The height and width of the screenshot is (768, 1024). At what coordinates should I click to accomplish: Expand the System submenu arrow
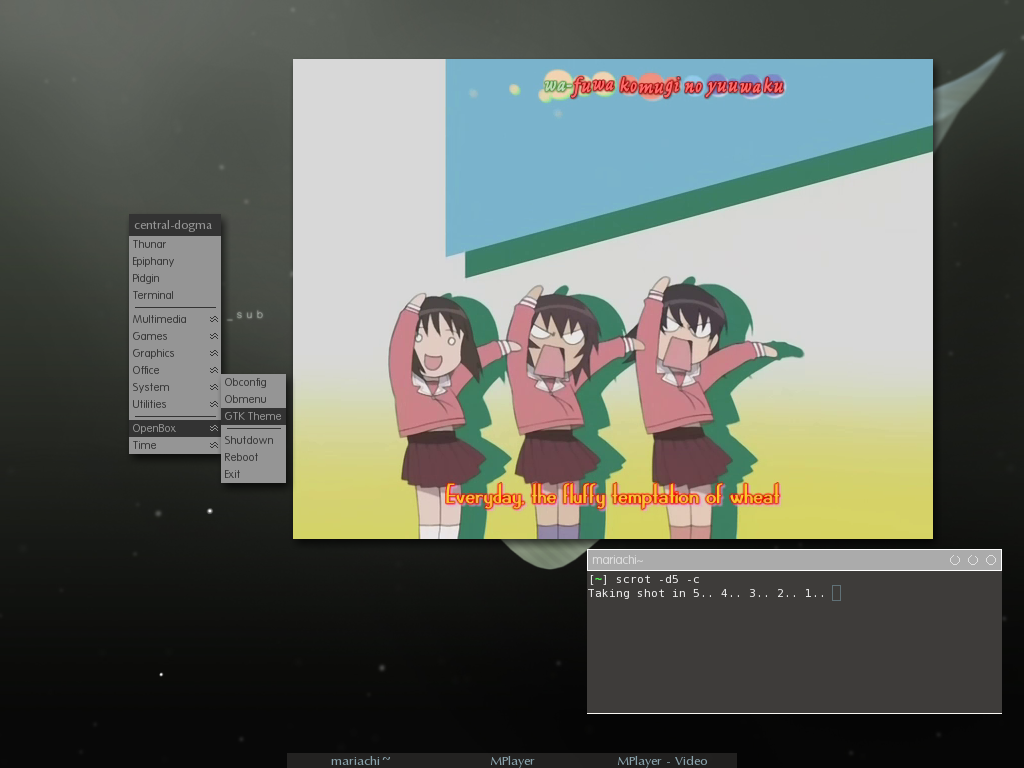[x=214, y=387]
